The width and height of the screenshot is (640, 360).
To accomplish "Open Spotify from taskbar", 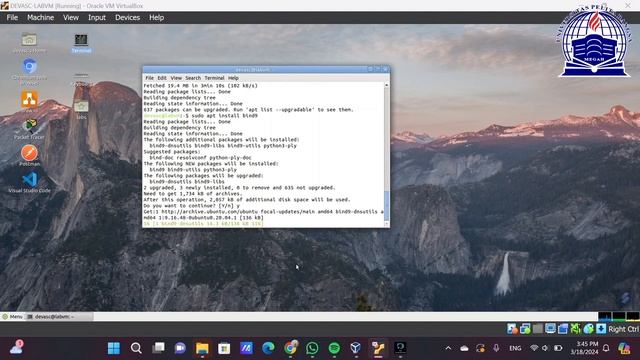I will (x=334, y=348).
